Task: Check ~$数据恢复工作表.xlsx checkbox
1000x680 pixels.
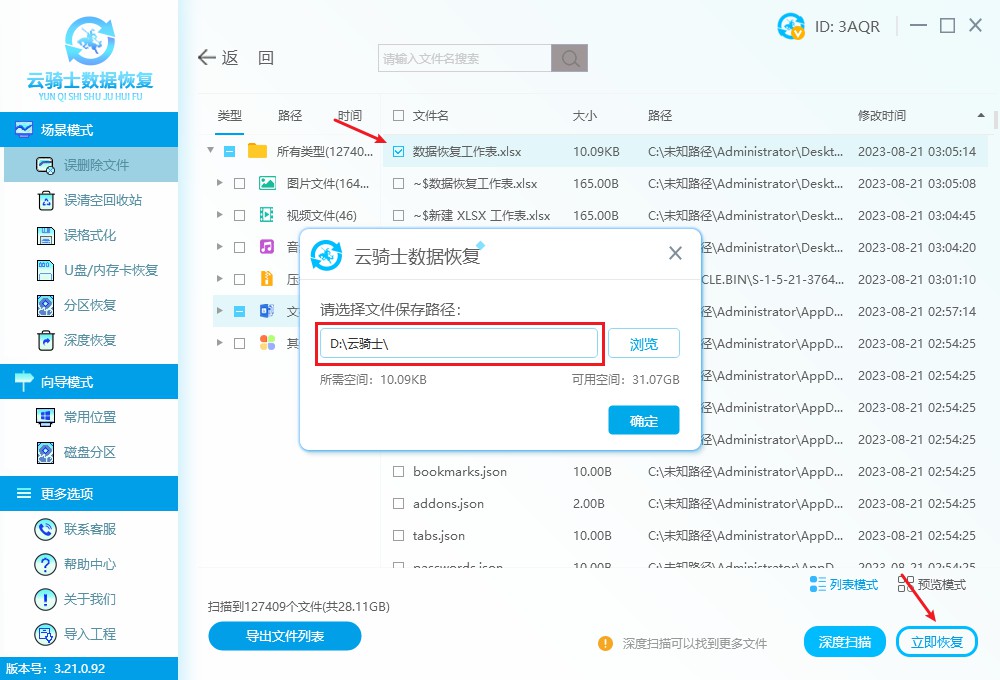Action: [399, 184]
